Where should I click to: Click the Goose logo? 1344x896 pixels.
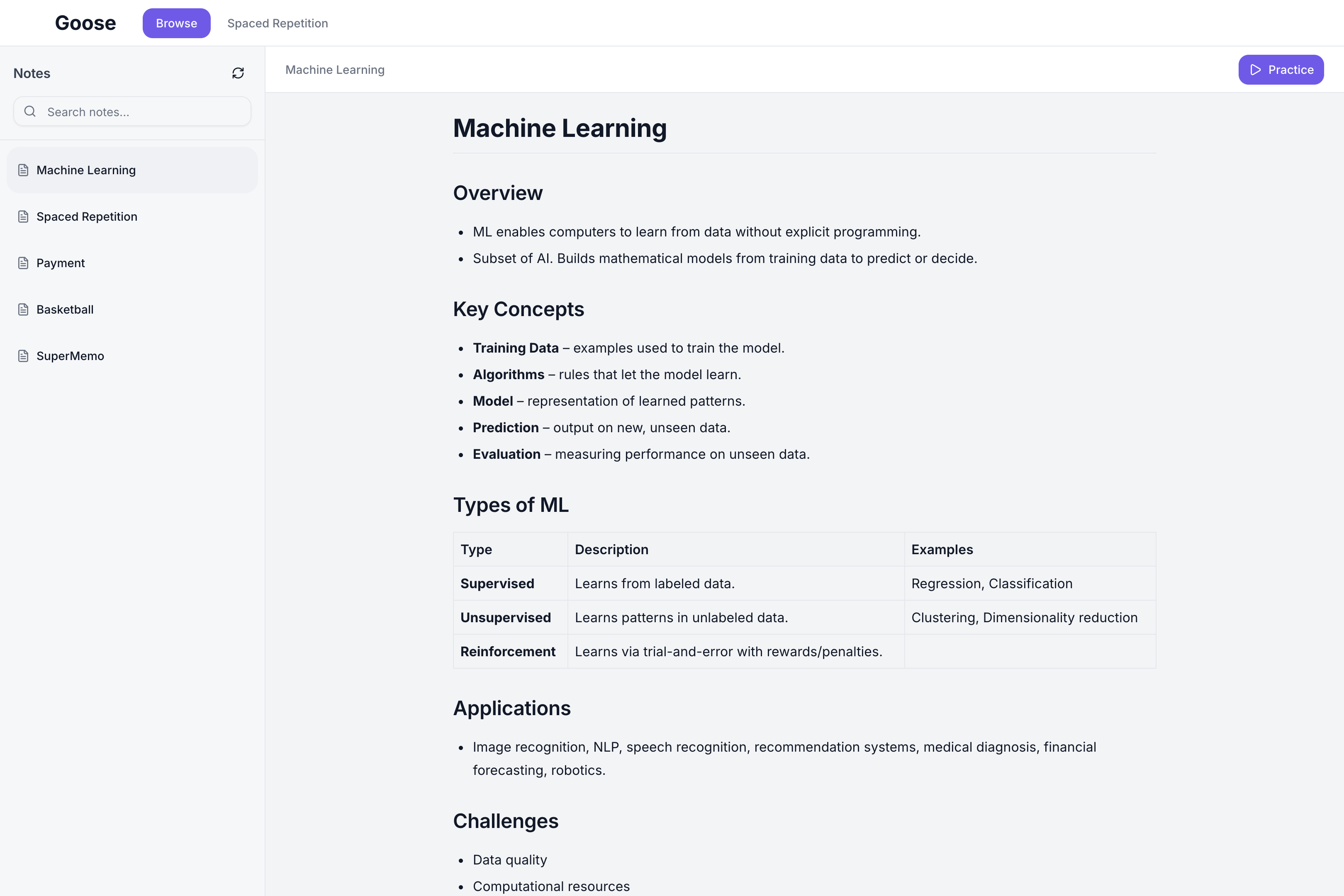[x=85, y=23]
